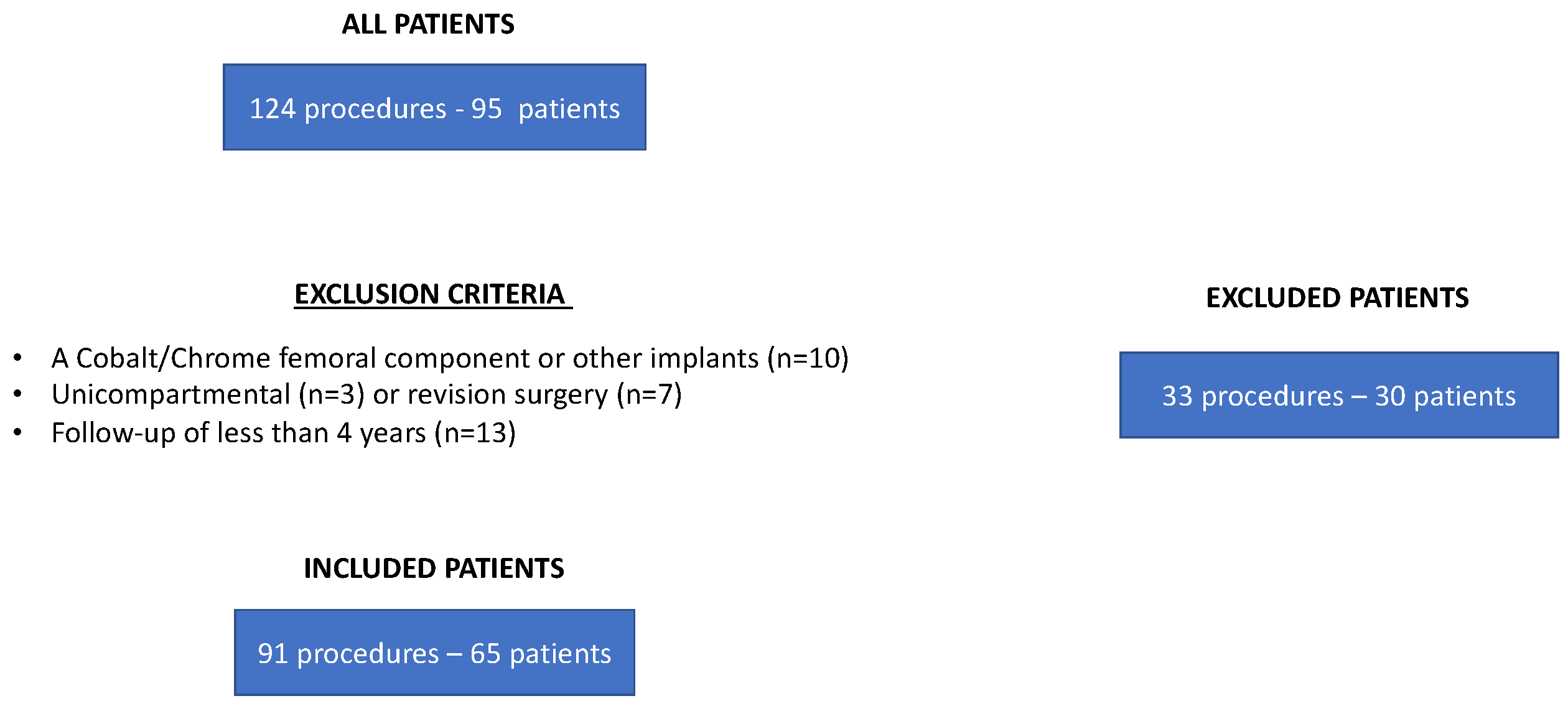Click the "(n=3)" count after Unicompartmental
The image size is (1568, 706).
point(332,394)
